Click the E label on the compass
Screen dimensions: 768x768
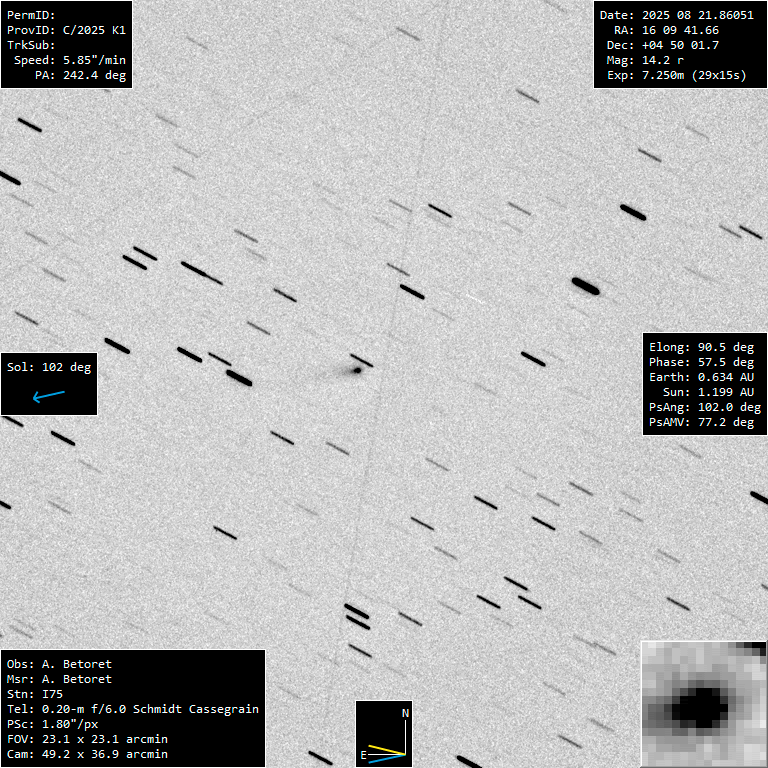pyautogui.click(x=363, y=756)
